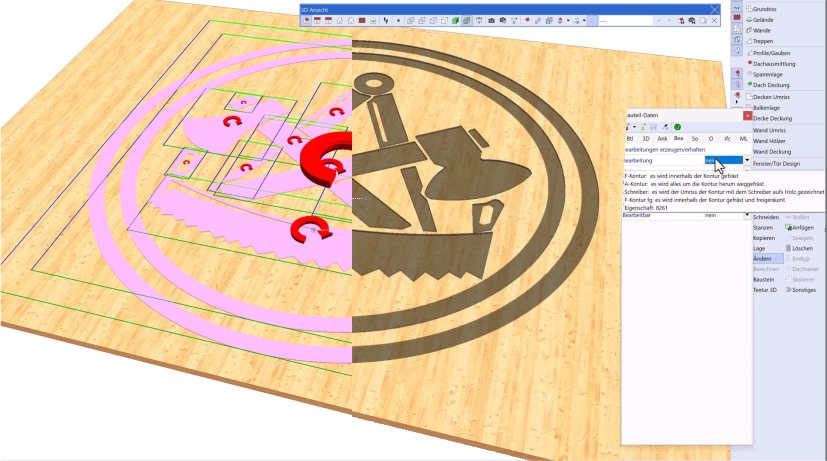The height and width of the screenshot is (461, 827).
Task: Open the Bearbeitung dropdown showing nein
Action: 746,160
